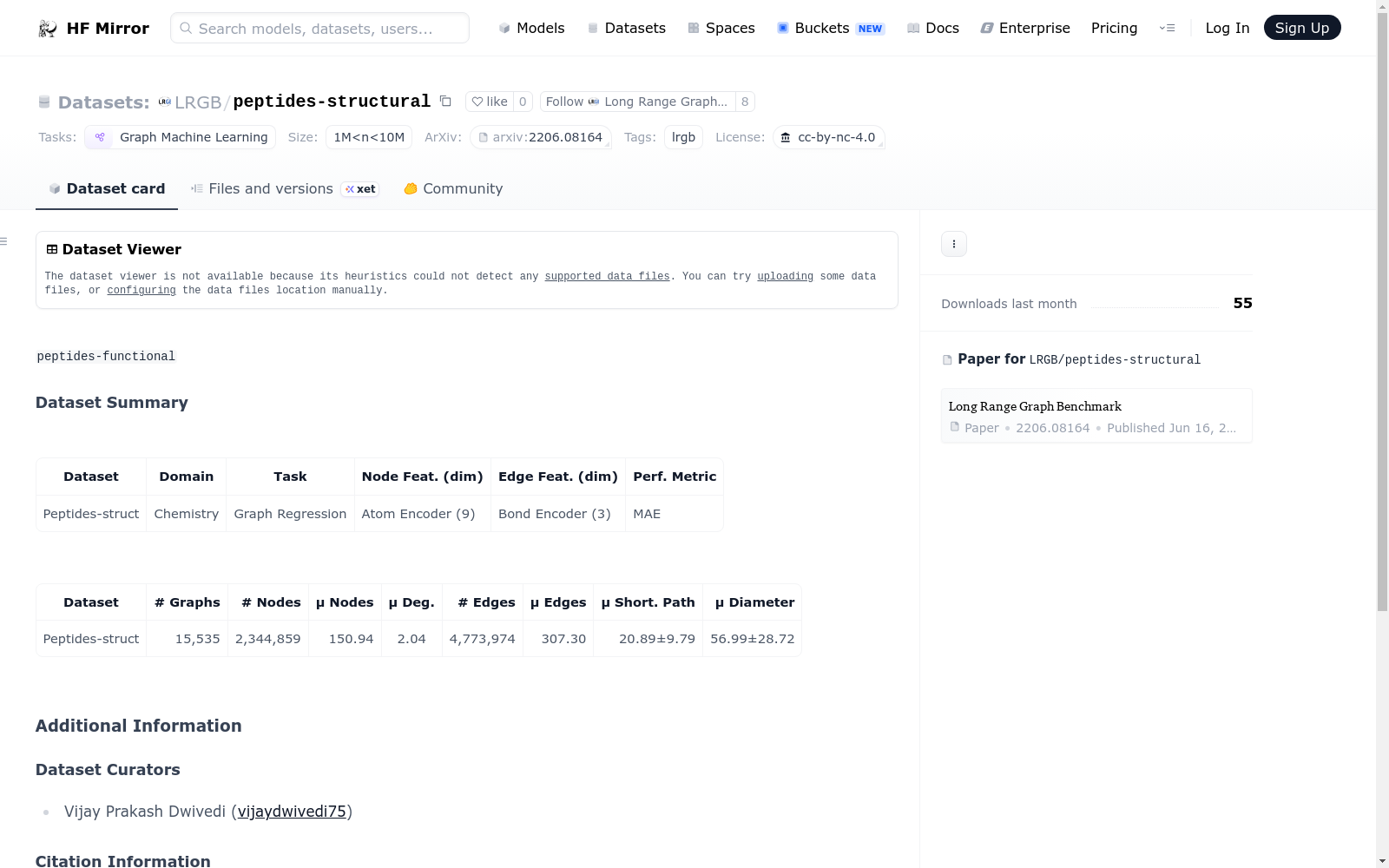The image size is (1389, 868).
Task: Click the Log In link
Action: pos(1228,29)
